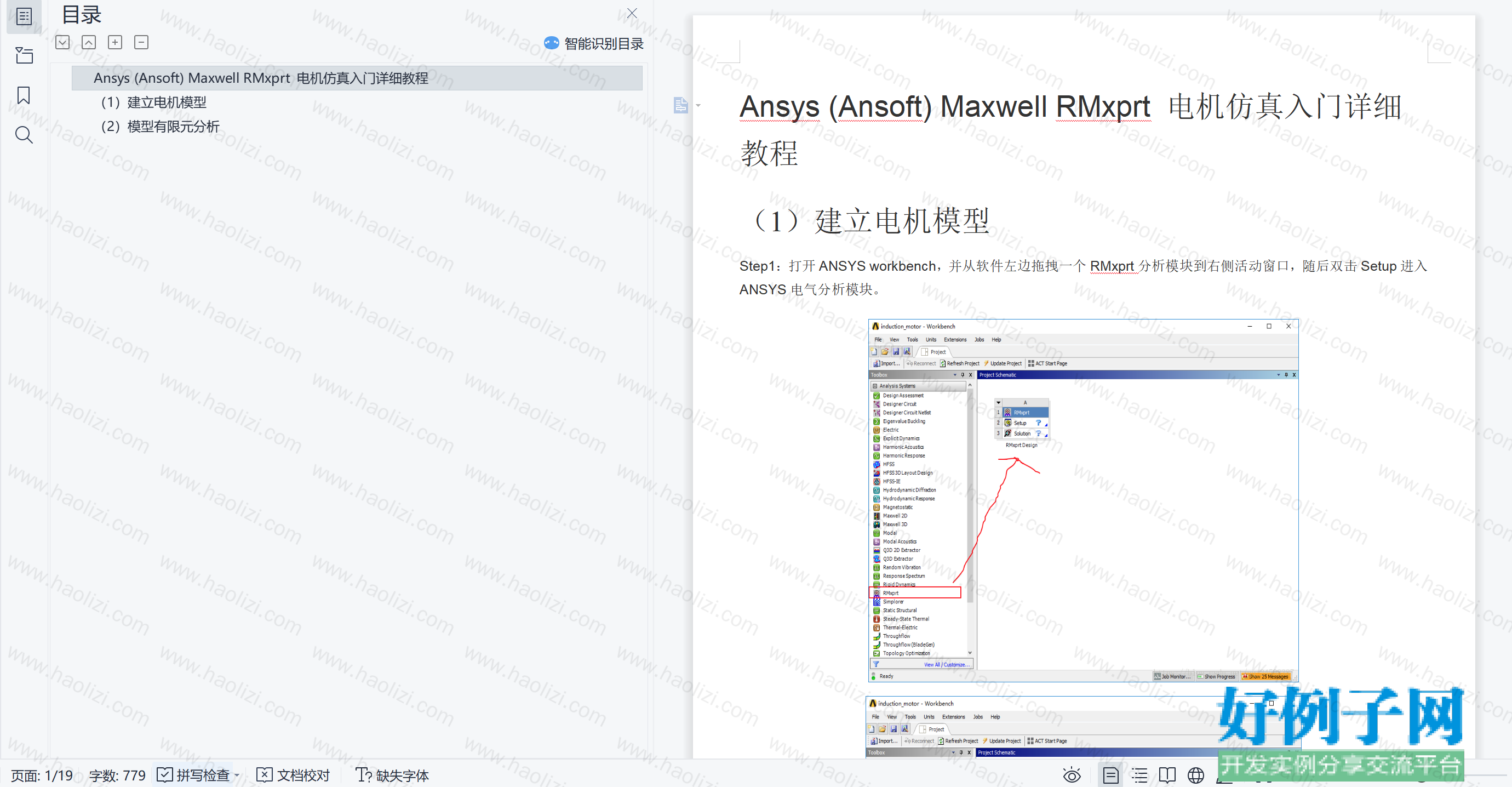
Task: Click the plus button to promote heading level
Action: (x=115, y=42)
